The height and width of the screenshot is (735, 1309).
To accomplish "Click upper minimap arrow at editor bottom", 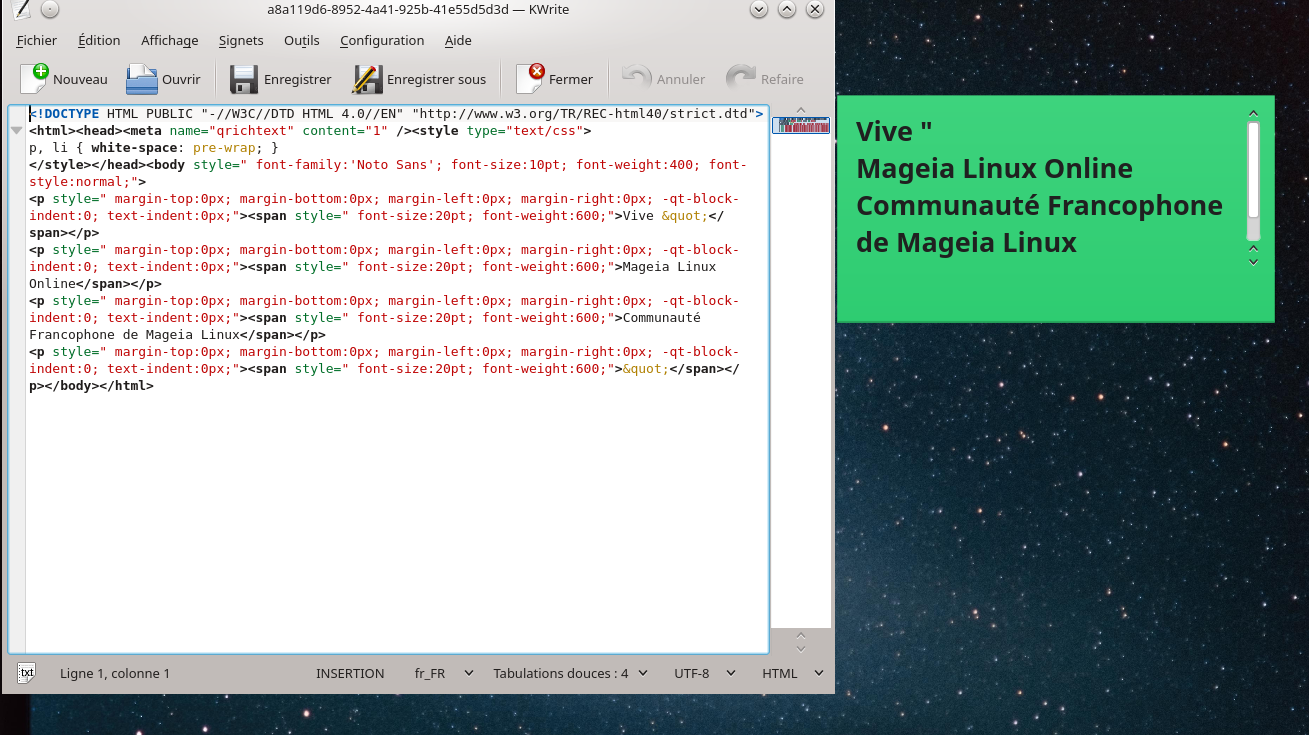I will pos(801,635).
